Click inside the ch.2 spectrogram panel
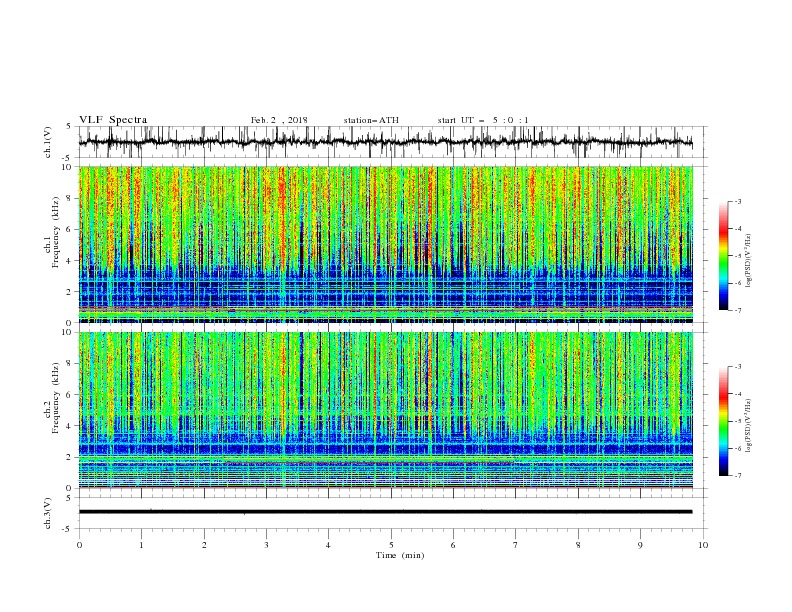Viewport: 792px width, 612px height. pos(385,410)
